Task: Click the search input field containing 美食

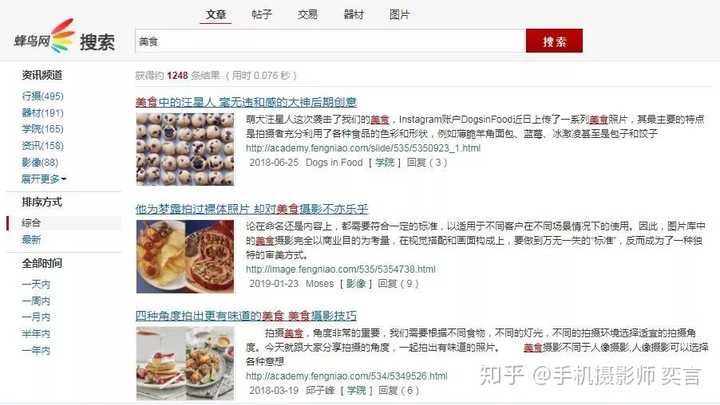Action: [x=330, y=41]
